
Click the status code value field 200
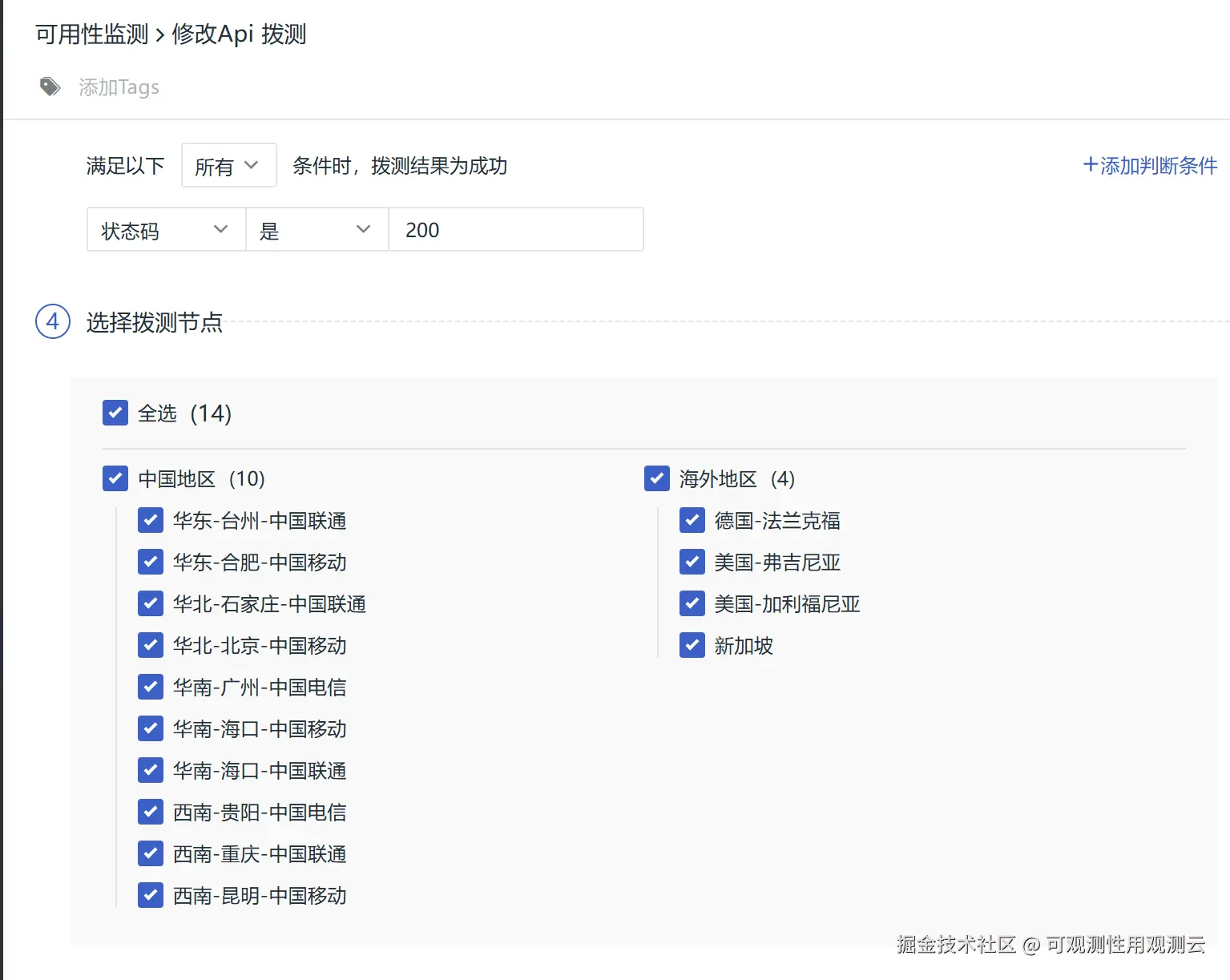pyautogui.click(x=516, y=230)
